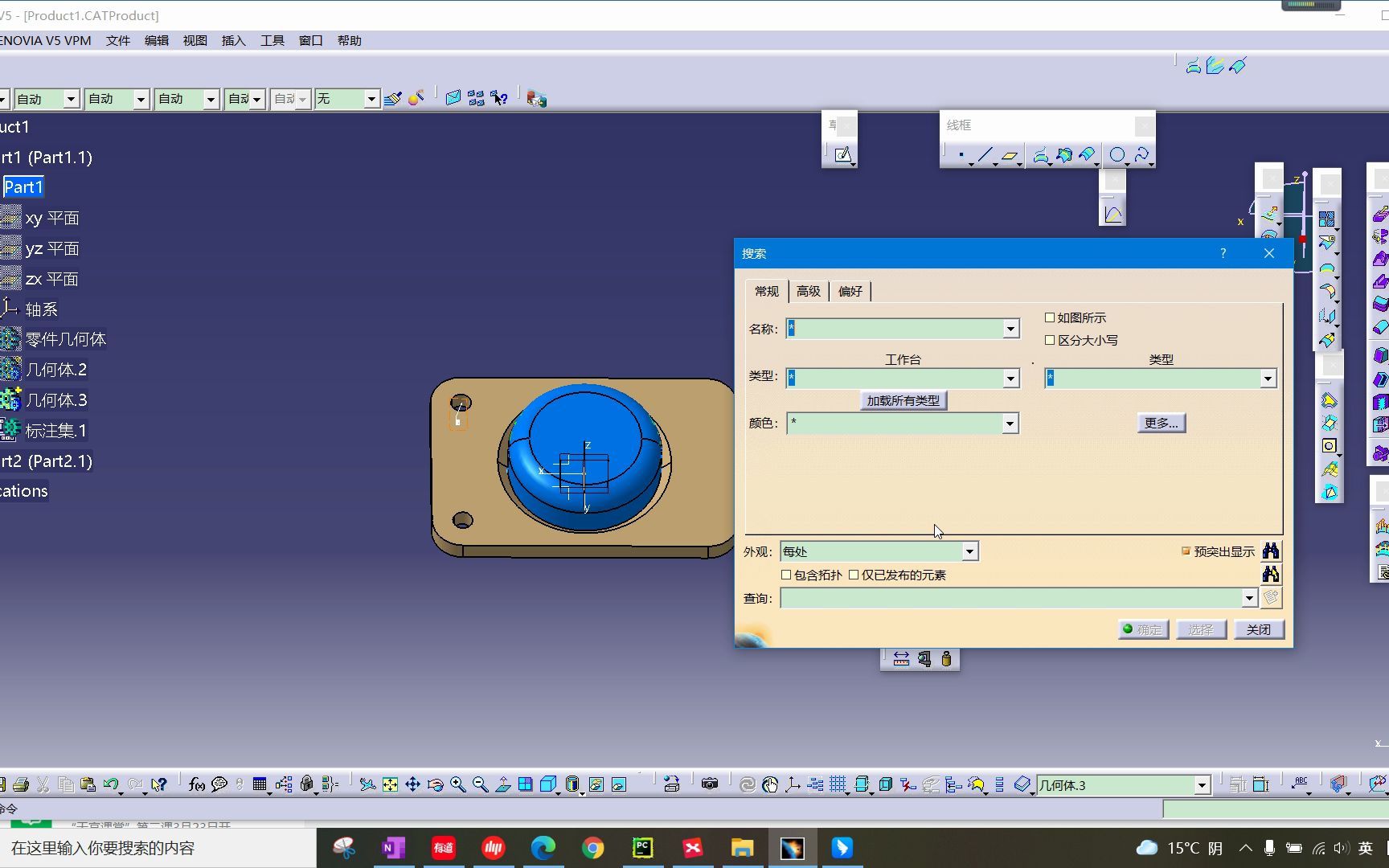This screenshot has height=868, width=1389.
Task: Click the What's This help cursor icon
Action: (x=158, y=784)
